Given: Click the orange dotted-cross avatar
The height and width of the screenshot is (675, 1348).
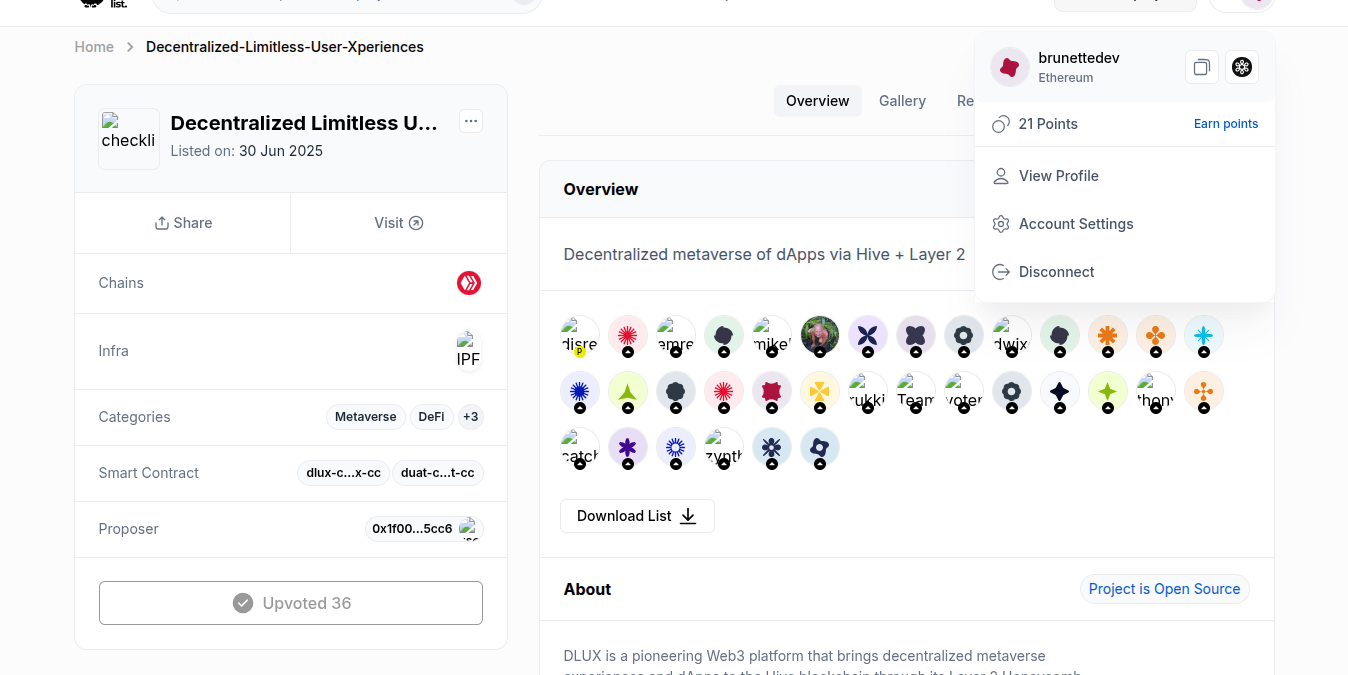Looking at the screenshot, I should coord(1204,391).
